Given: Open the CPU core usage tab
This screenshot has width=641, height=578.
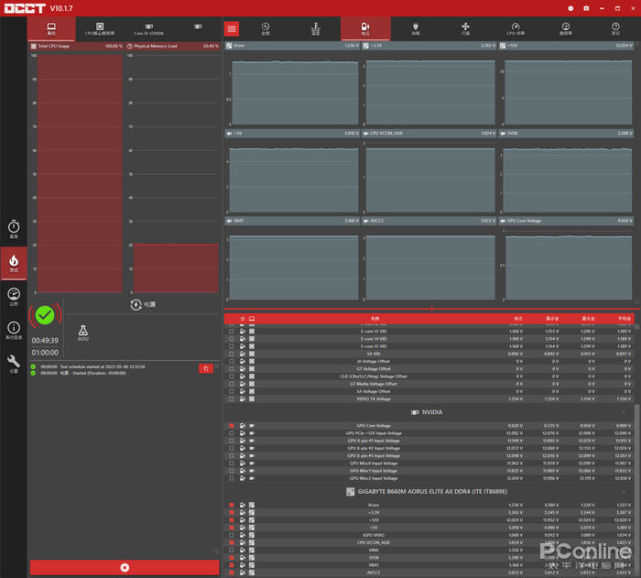Looking at the screenshot, I should [100, 29].
